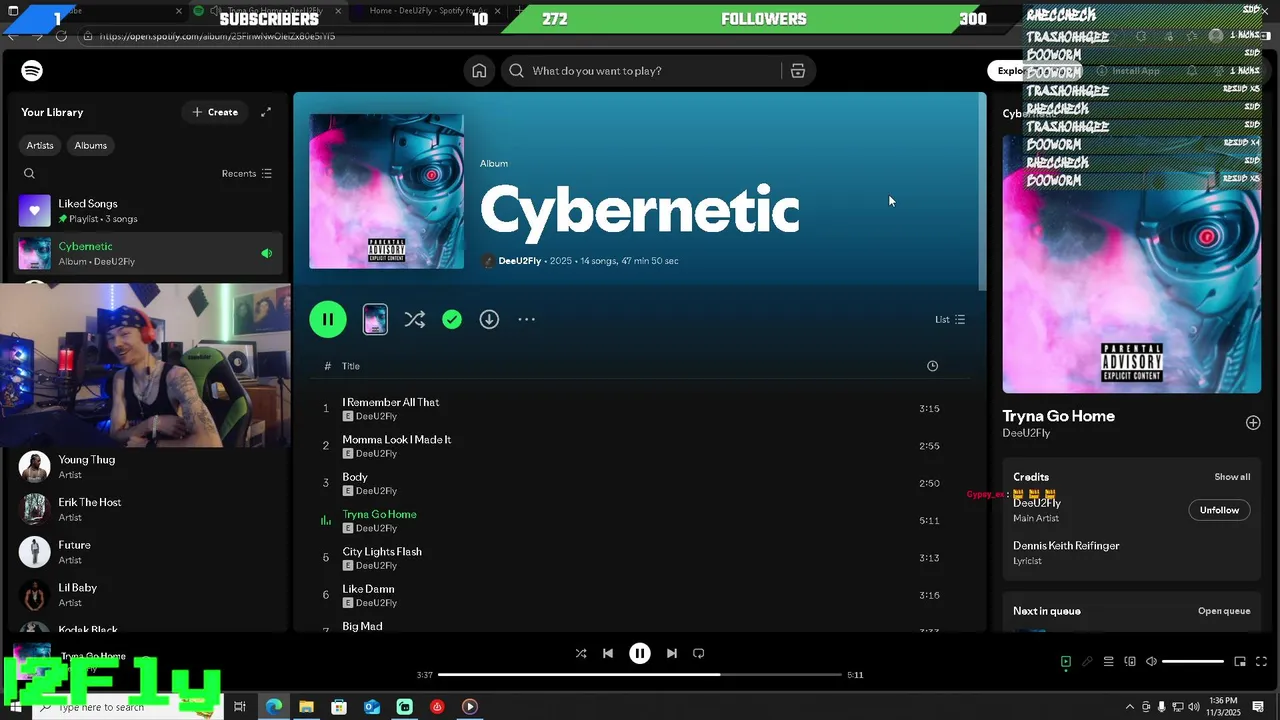Pause playback in bottom player bar
1280x720 pixels.
click(640, 653)
